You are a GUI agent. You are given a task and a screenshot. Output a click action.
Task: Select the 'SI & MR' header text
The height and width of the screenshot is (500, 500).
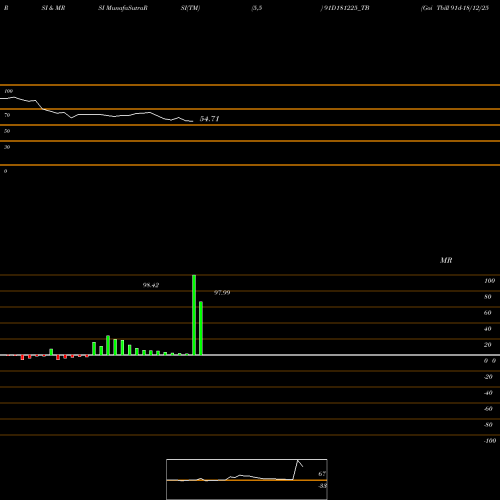(53, 8)
